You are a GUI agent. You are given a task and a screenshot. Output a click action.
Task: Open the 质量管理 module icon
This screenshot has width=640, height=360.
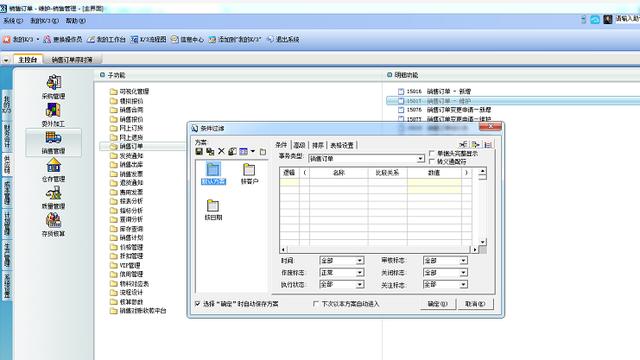click(x=53, y=193)
